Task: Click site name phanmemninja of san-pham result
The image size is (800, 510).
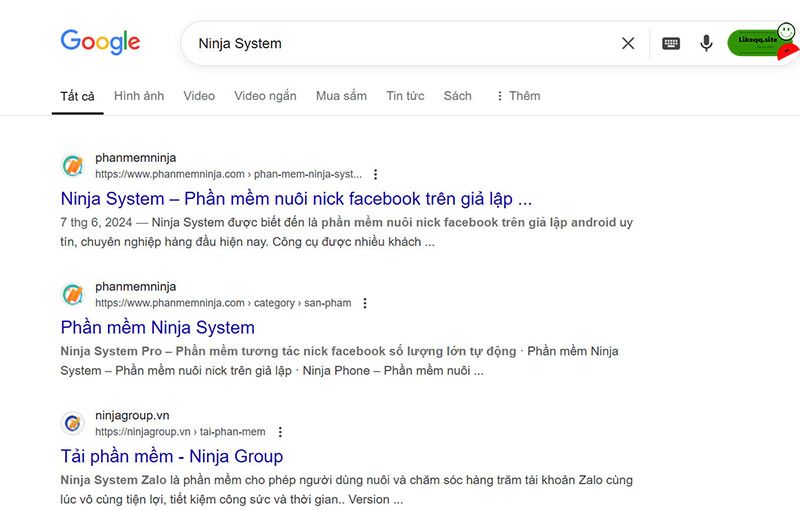Action: click(x=136, y=287)
